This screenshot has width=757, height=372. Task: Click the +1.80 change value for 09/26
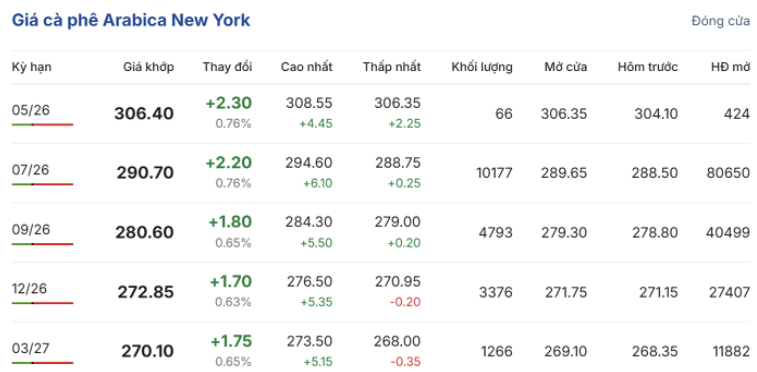tap(230, 222)
